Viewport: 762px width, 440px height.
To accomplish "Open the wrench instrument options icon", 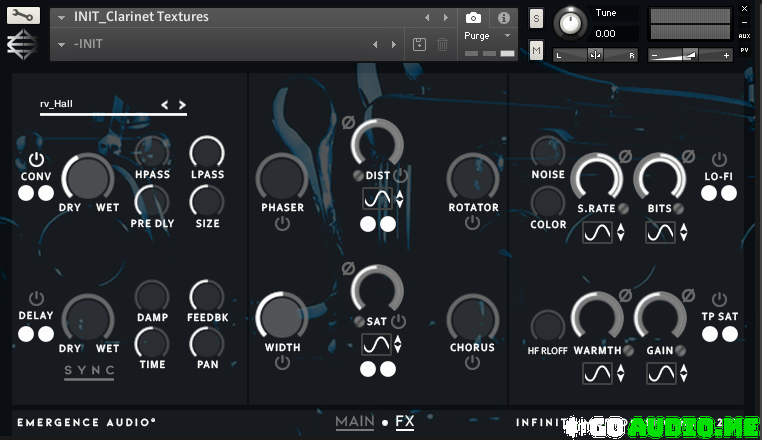I will coord(23,16).
